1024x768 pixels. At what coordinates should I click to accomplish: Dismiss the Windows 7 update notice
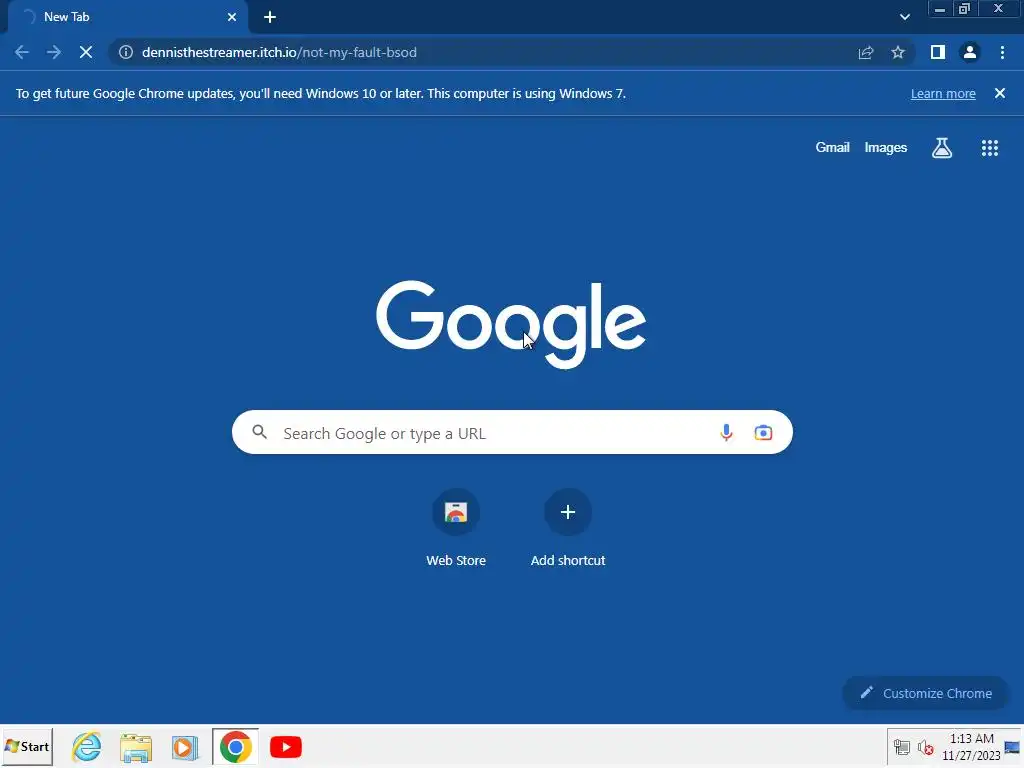point(1000,93)
